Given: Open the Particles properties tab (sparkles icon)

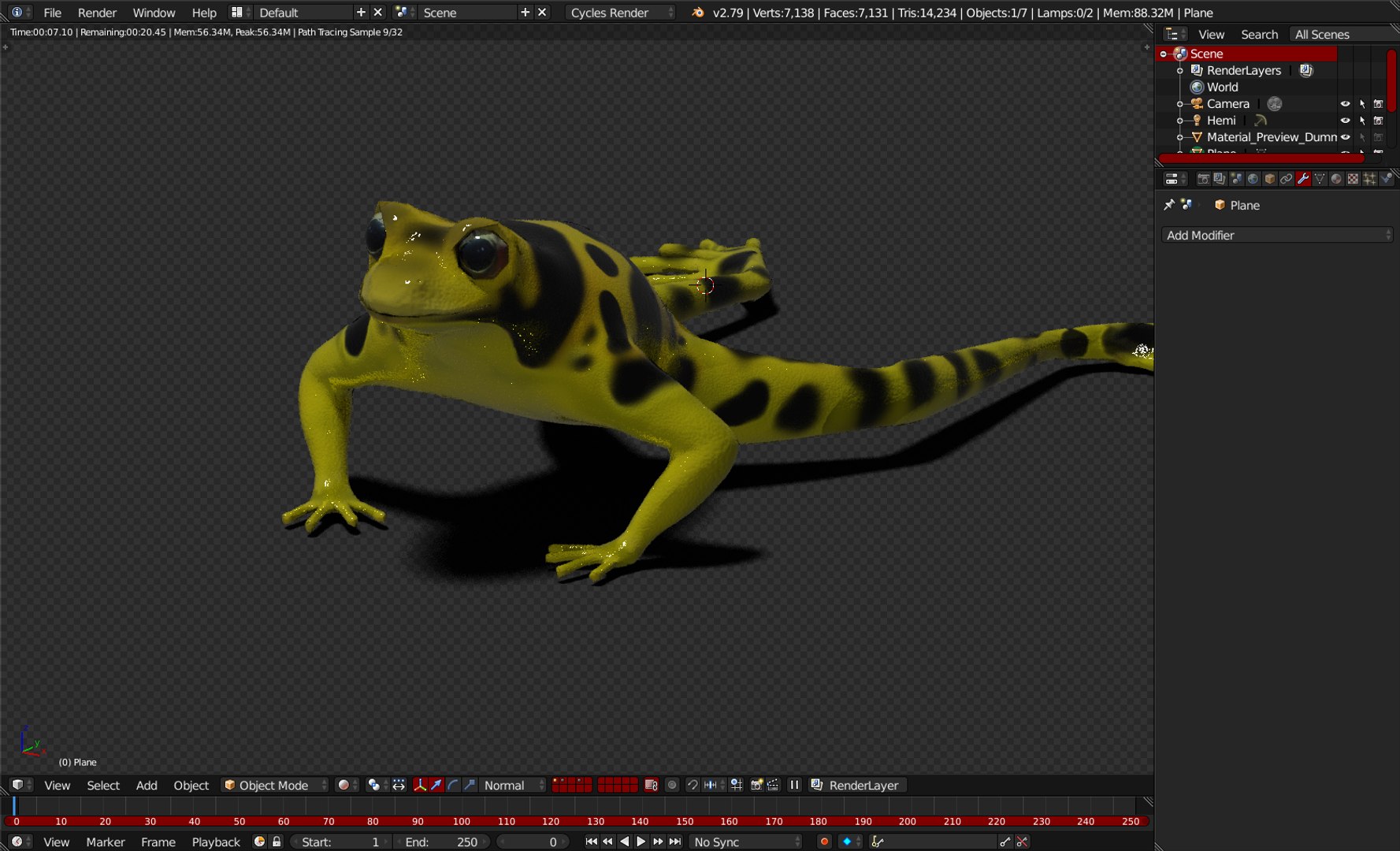Looking at the screenshot, I should coord(1370,179).
